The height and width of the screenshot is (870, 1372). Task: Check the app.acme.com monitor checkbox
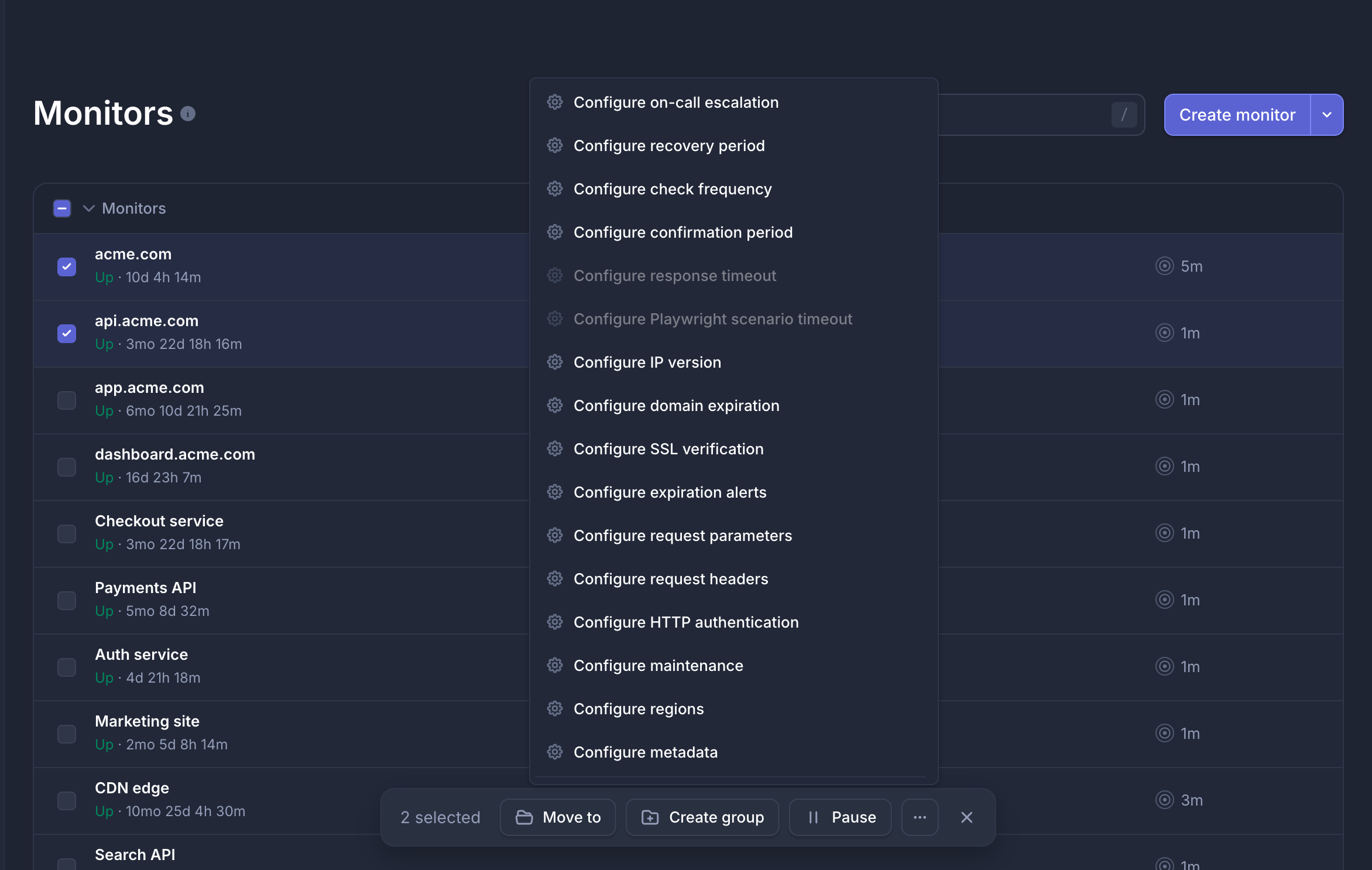coord(67,400)
